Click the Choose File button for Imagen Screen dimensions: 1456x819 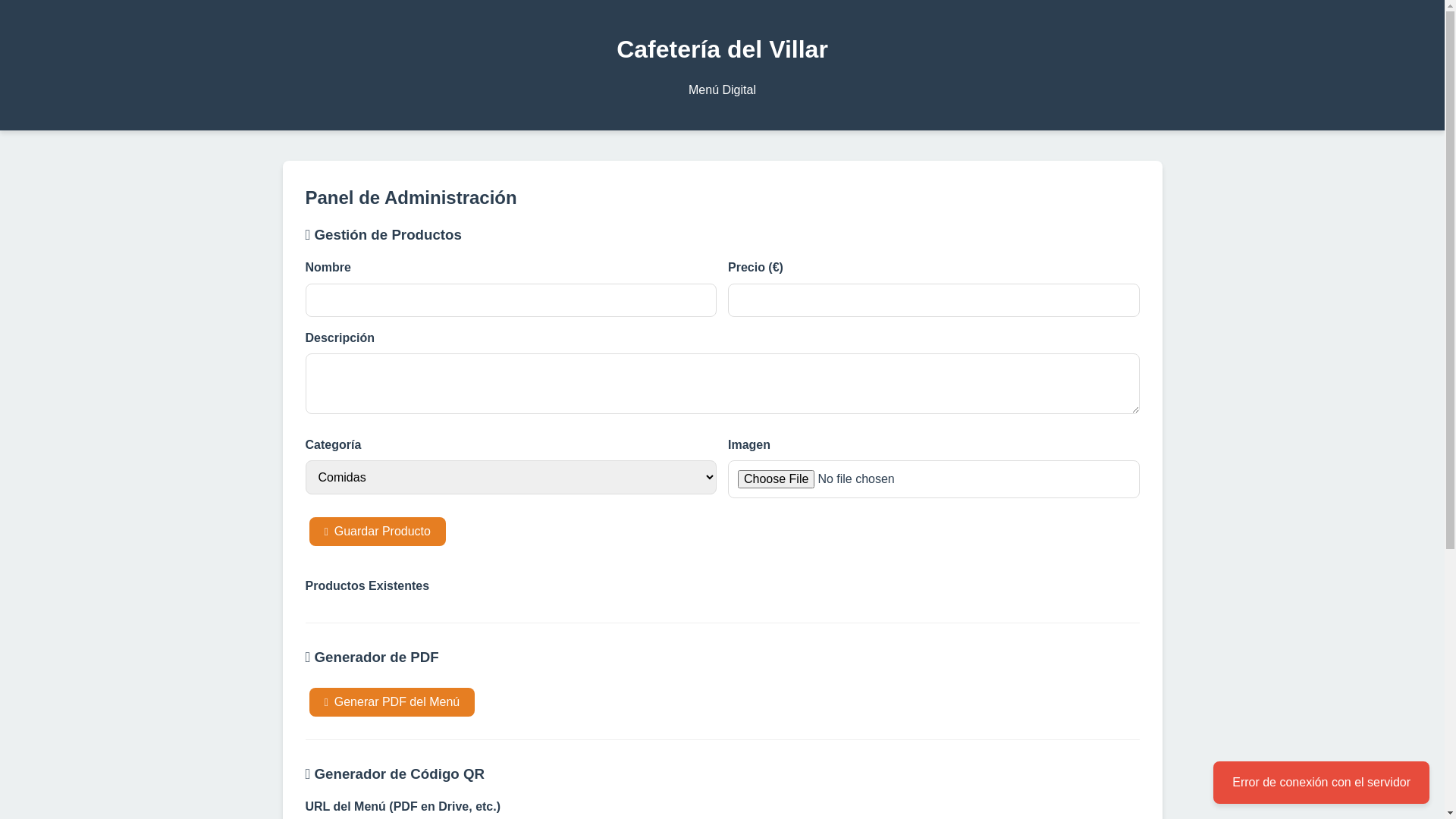pos(776,479)
